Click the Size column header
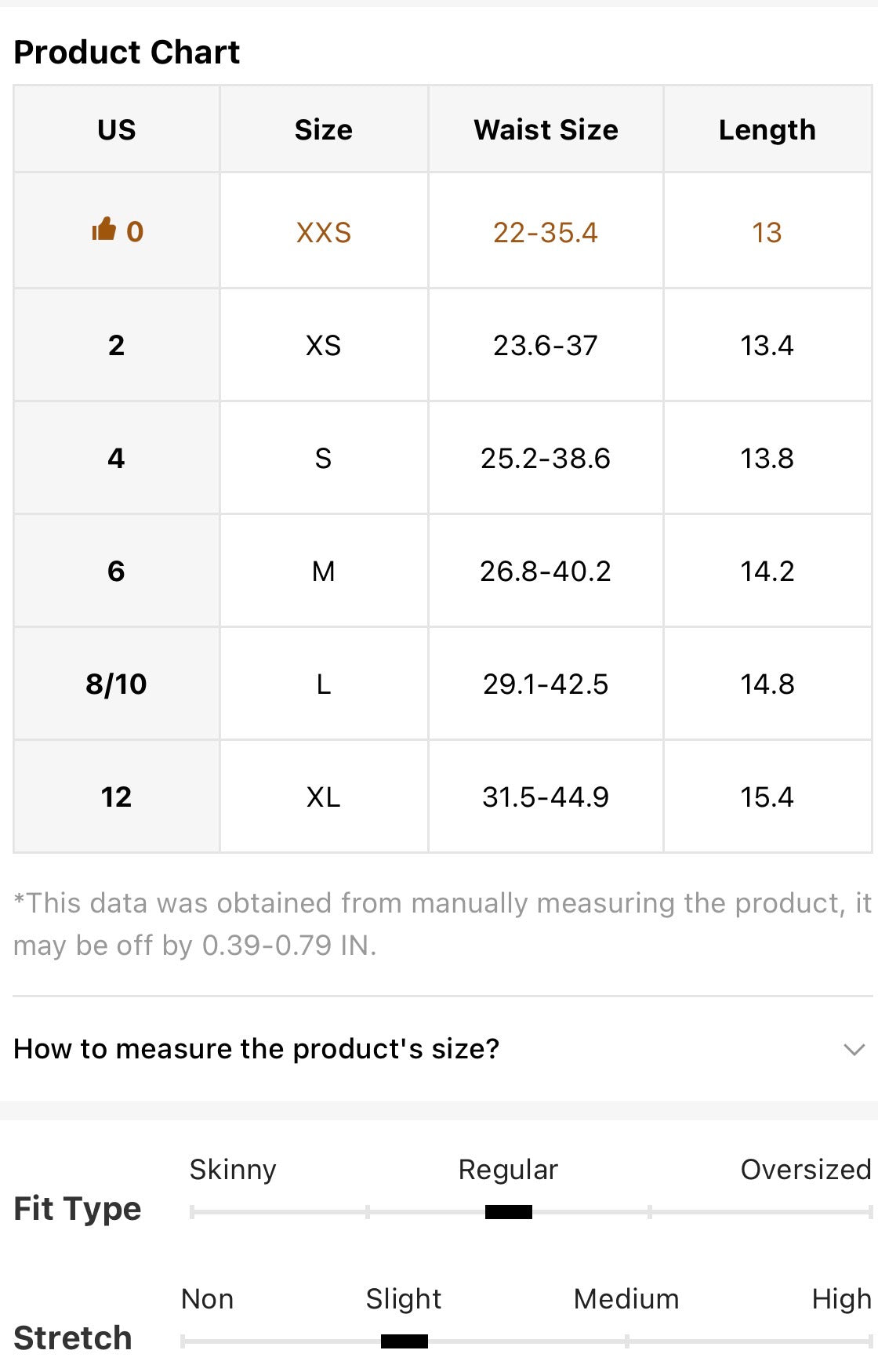Viewport: 878px width, 1372px height. click(324, 129)
